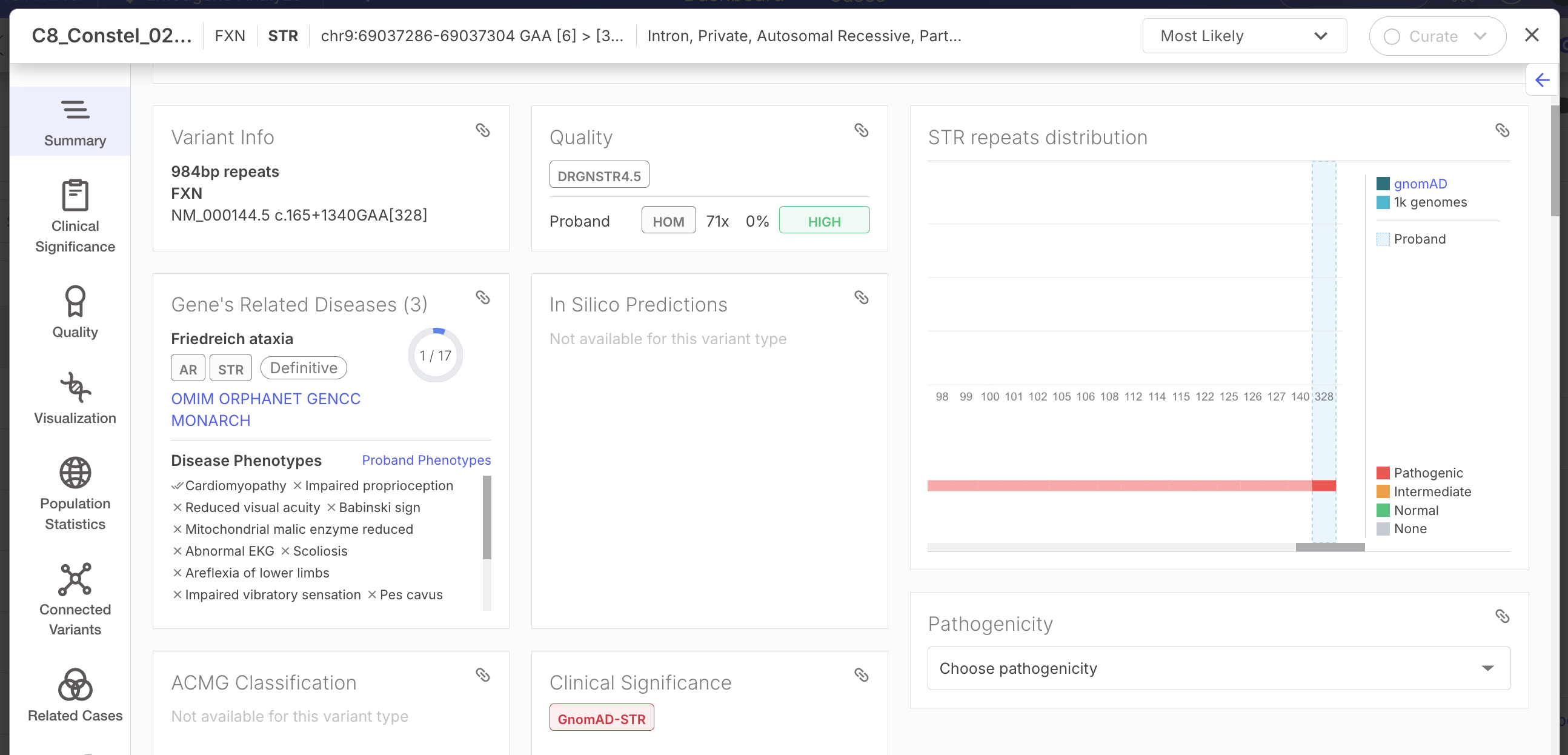
Task: Go to Connected Variants section
Action: (x=75, y=599)
